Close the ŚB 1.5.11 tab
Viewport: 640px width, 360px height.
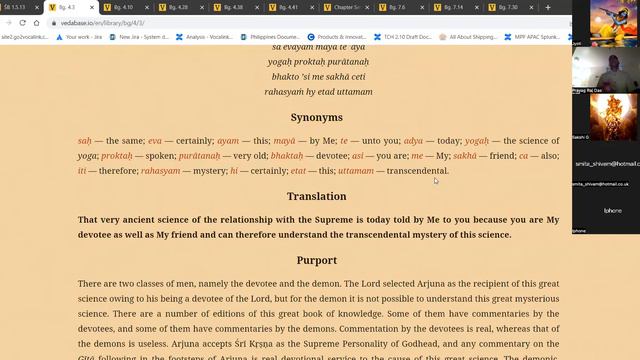37,7
